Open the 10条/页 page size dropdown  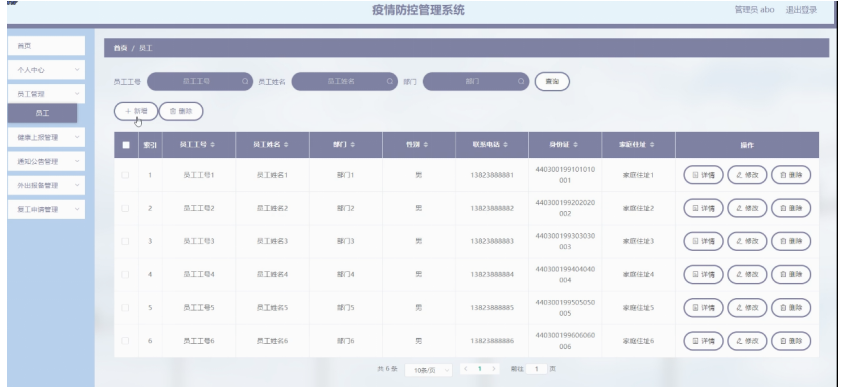click(x=428, y=370)
